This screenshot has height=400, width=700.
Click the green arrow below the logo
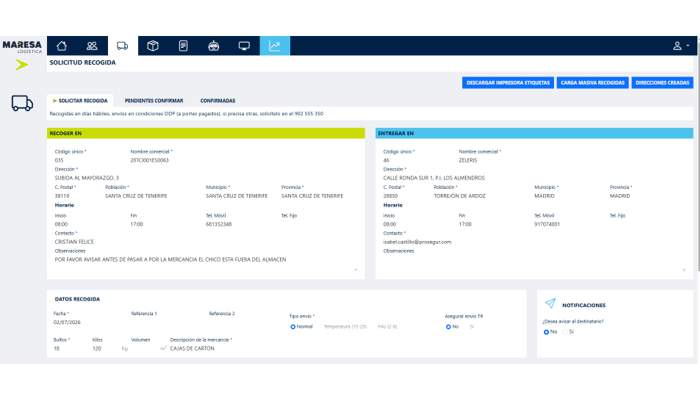pos(21,65)
